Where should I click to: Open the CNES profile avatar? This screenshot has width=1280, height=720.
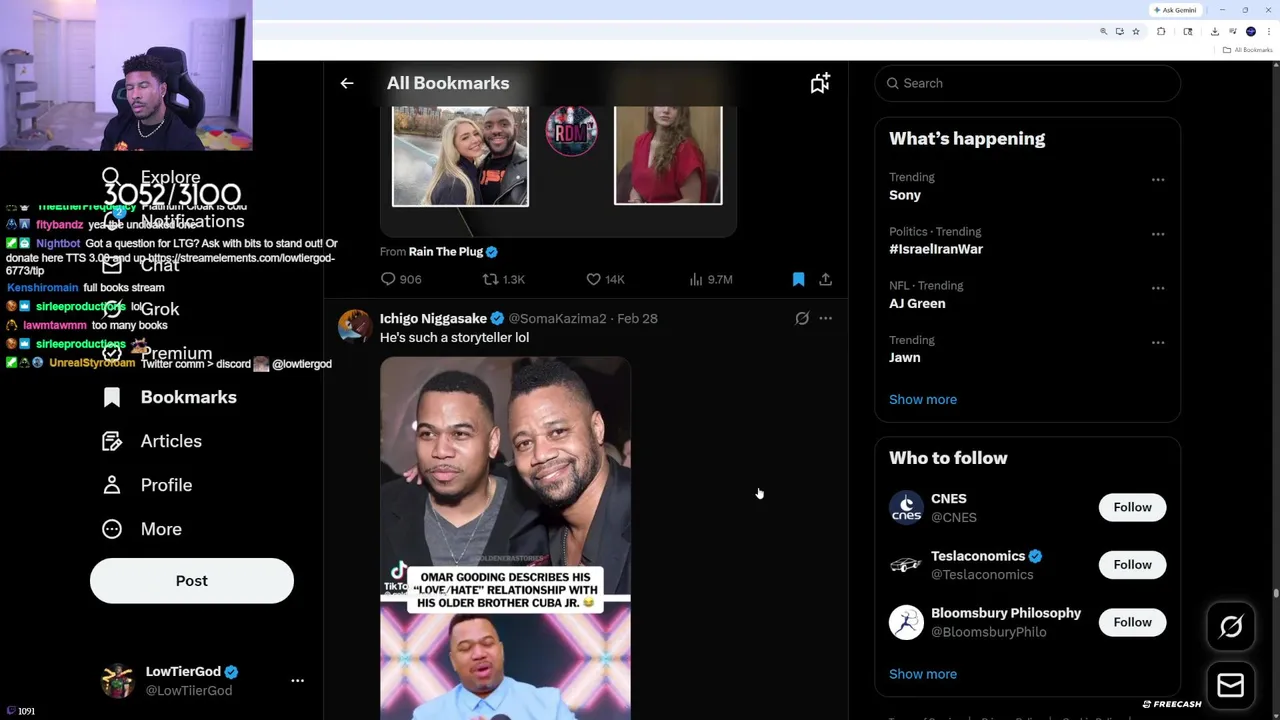(x=906, y=507)
